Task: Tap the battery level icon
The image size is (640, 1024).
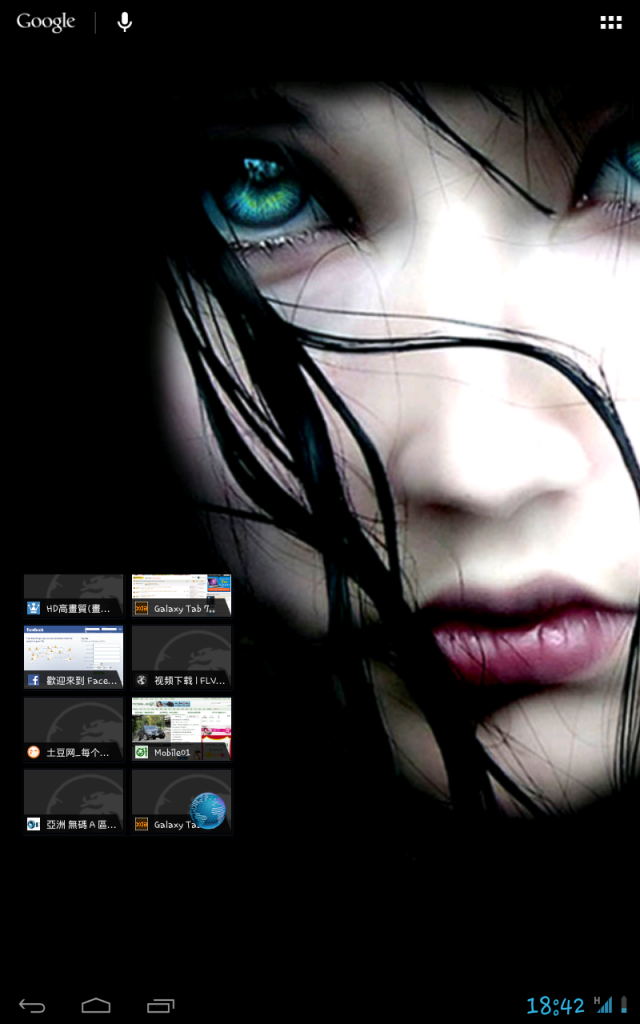Action: [624, 1004]
